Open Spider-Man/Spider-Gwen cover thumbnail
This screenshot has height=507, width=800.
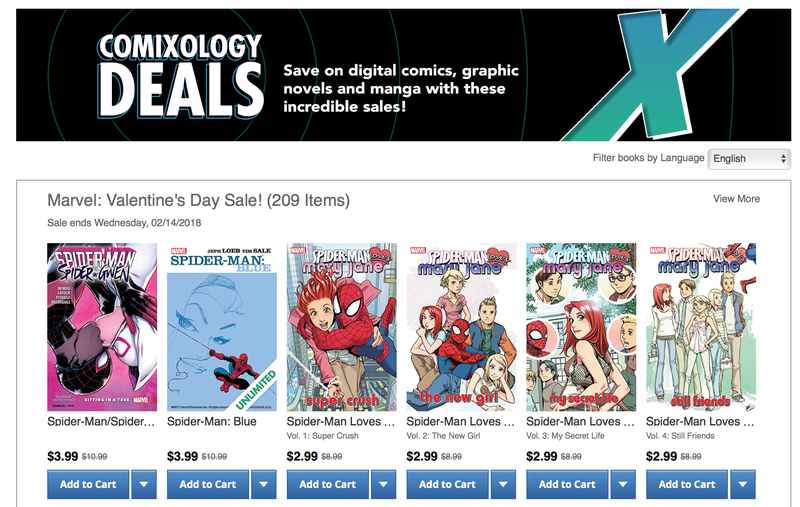click(x=102, y=327)
